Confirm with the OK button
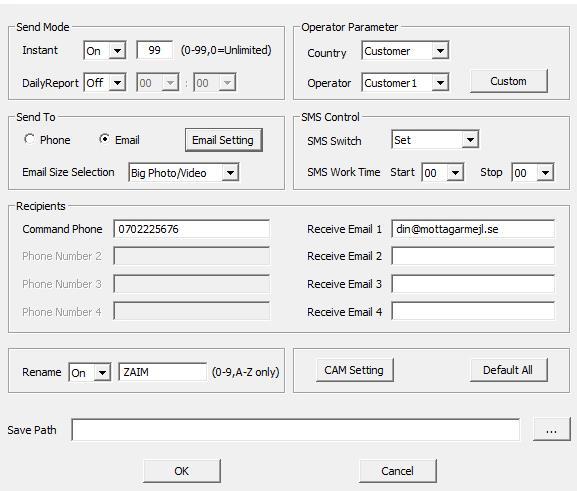Viewport: 577px width, 491px height. 182,471
